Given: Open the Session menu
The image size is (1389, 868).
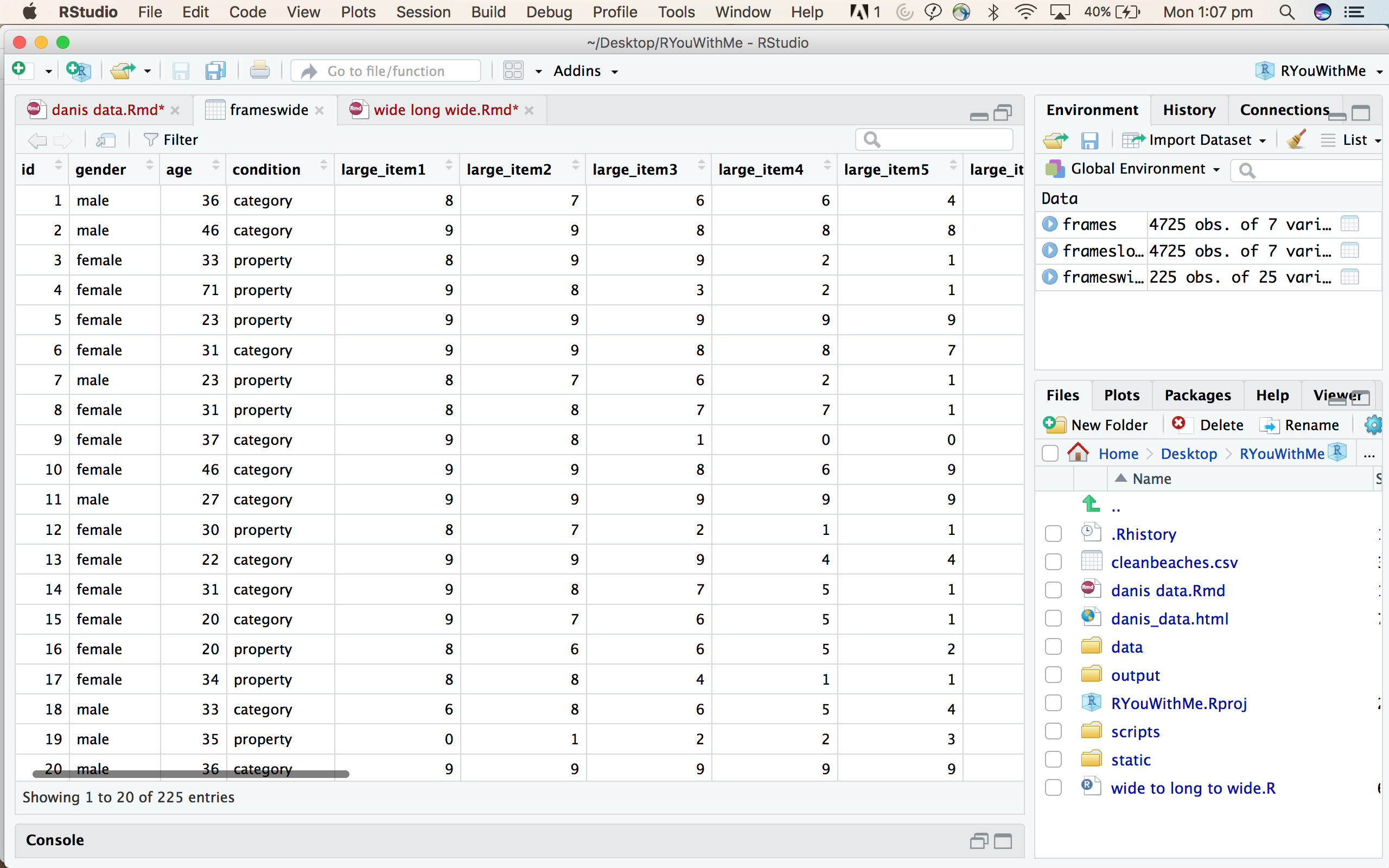Looking at the screenshot, I should pyautogui.click(x=423, y=12).
